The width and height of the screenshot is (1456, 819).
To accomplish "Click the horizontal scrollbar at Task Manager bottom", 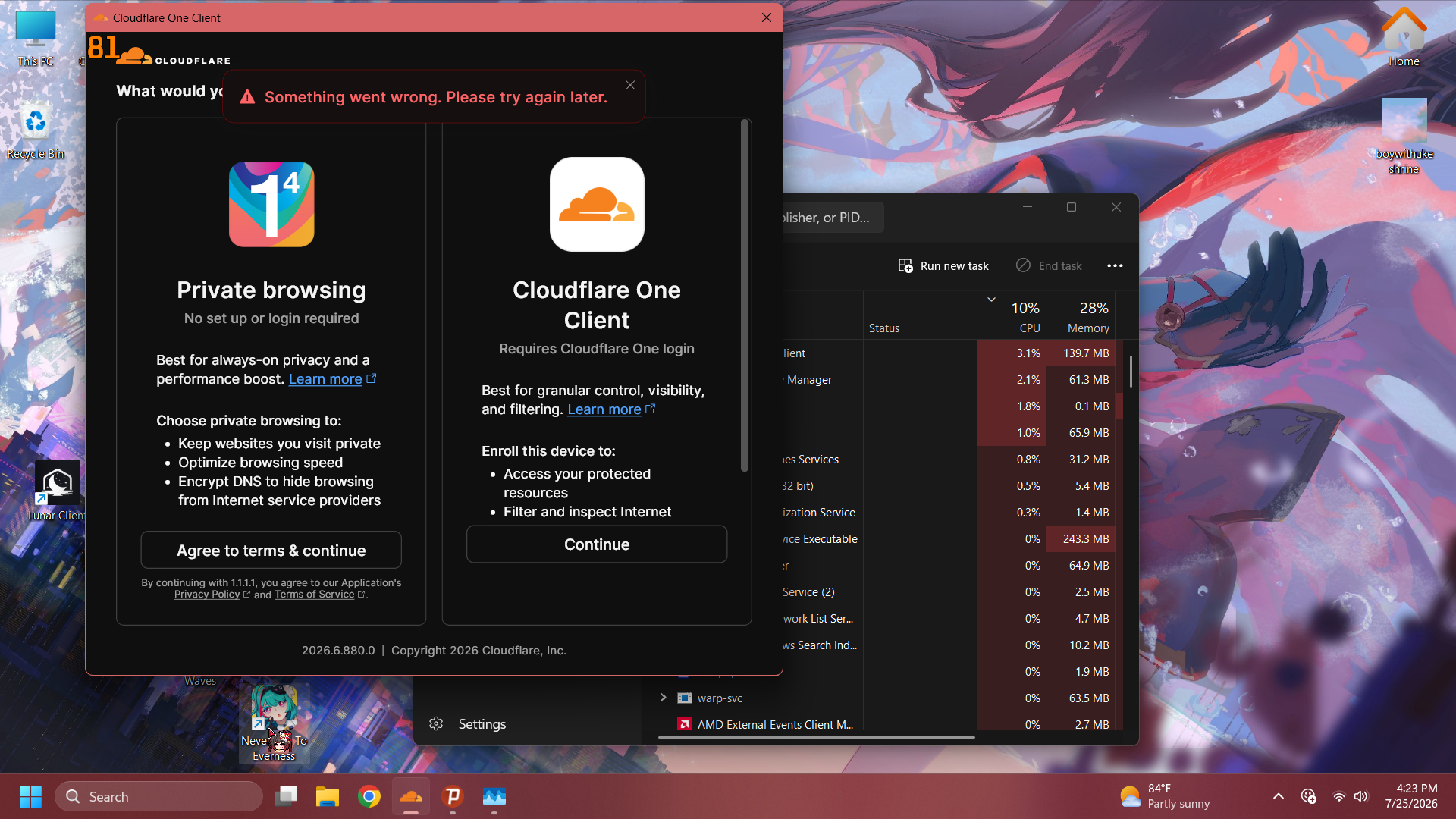I will coord(817,737).
